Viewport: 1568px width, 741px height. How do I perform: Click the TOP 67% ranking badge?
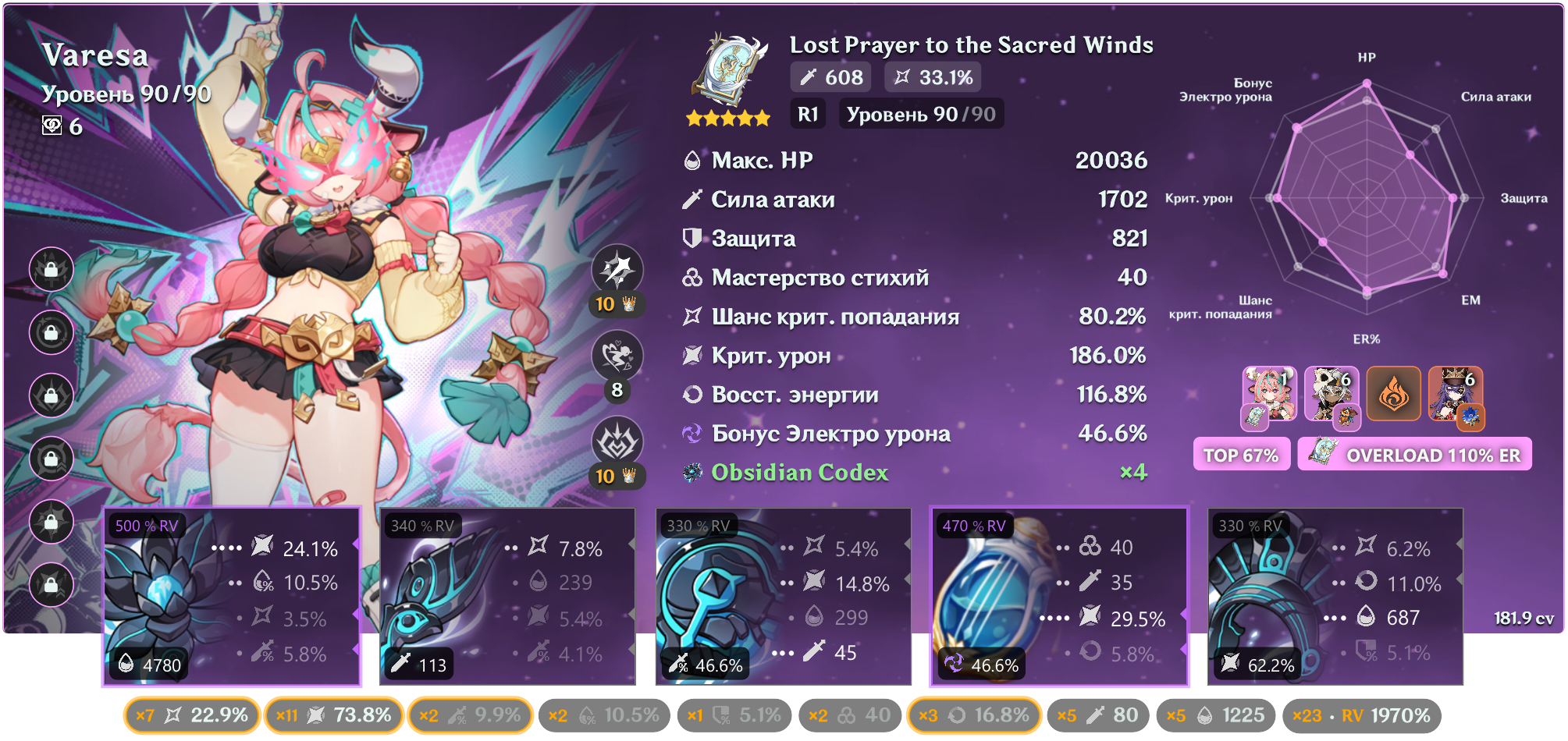pyautogui.click(x=1241, y=455)
